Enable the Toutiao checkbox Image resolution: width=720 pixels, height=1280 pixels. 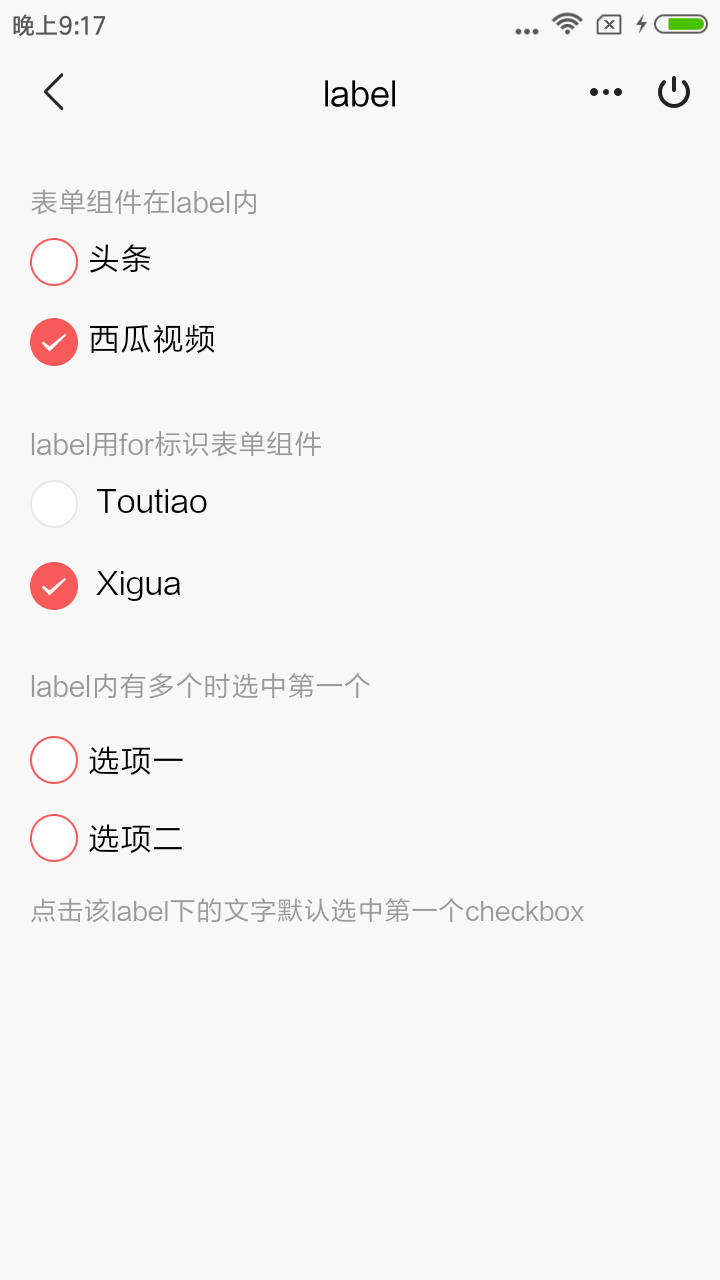(54, 504)
